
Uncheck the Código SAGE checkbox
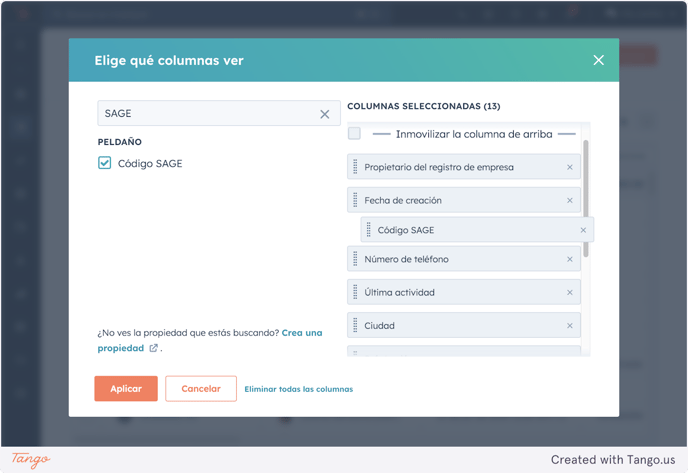click(x=104, y=163)
